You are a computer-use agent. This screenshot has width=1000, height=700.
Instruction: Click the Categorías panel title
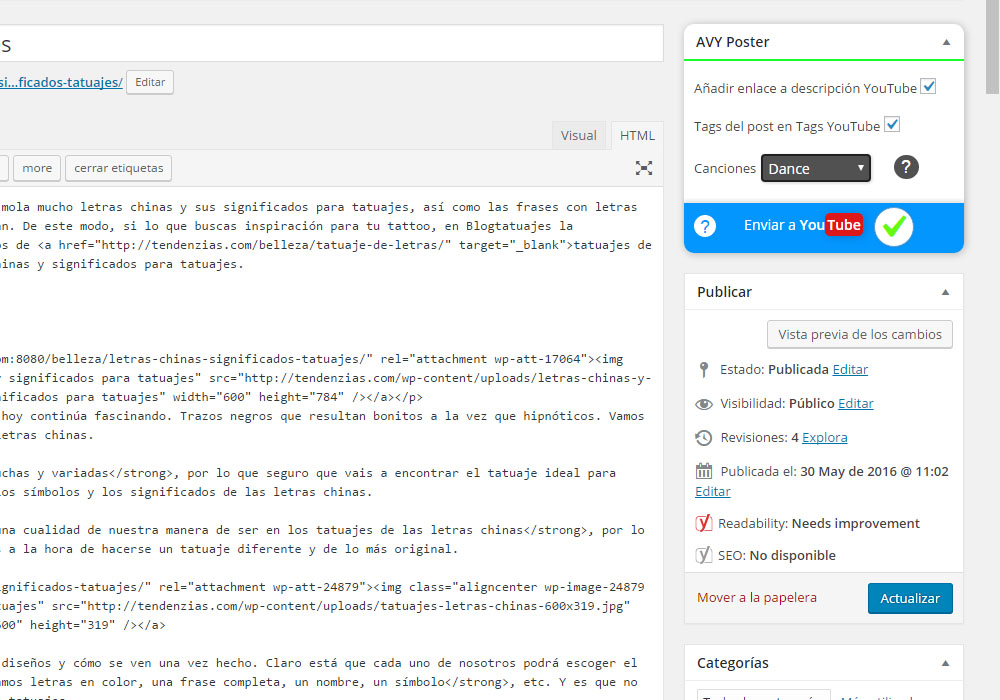coord(733,663)
